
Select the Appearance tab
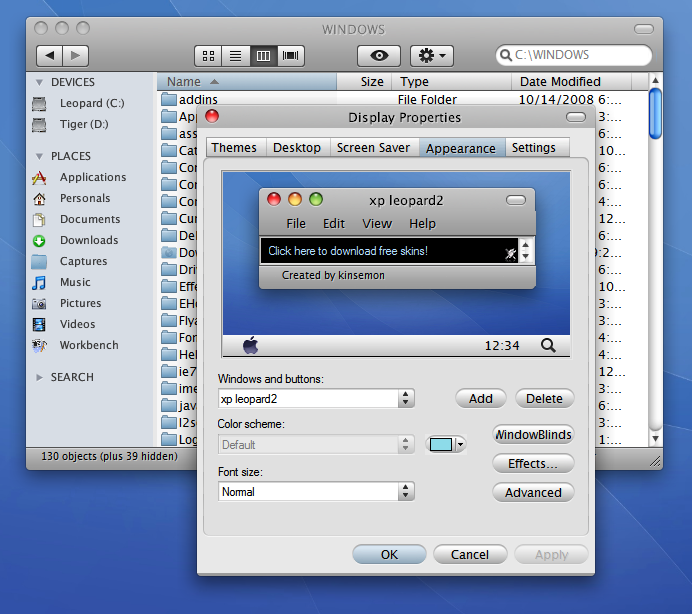(461, 148)
